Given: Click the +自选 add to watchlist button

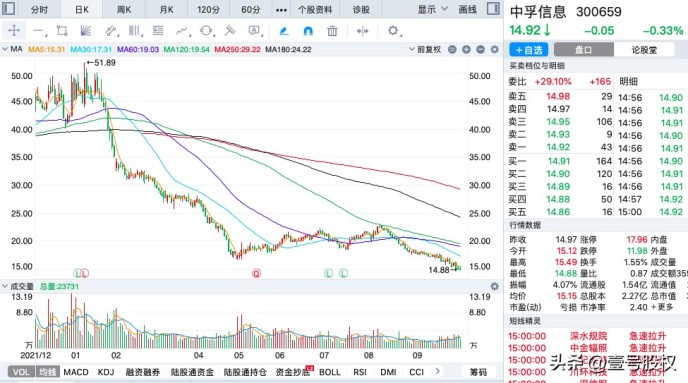Looking at the screenshot, I should point(529,50).
